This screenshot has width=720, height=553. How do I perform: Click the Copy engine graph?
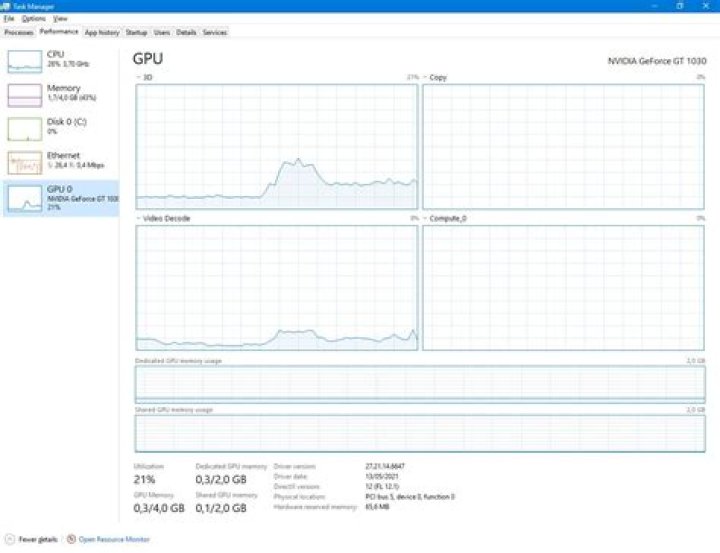coord(563,147)
